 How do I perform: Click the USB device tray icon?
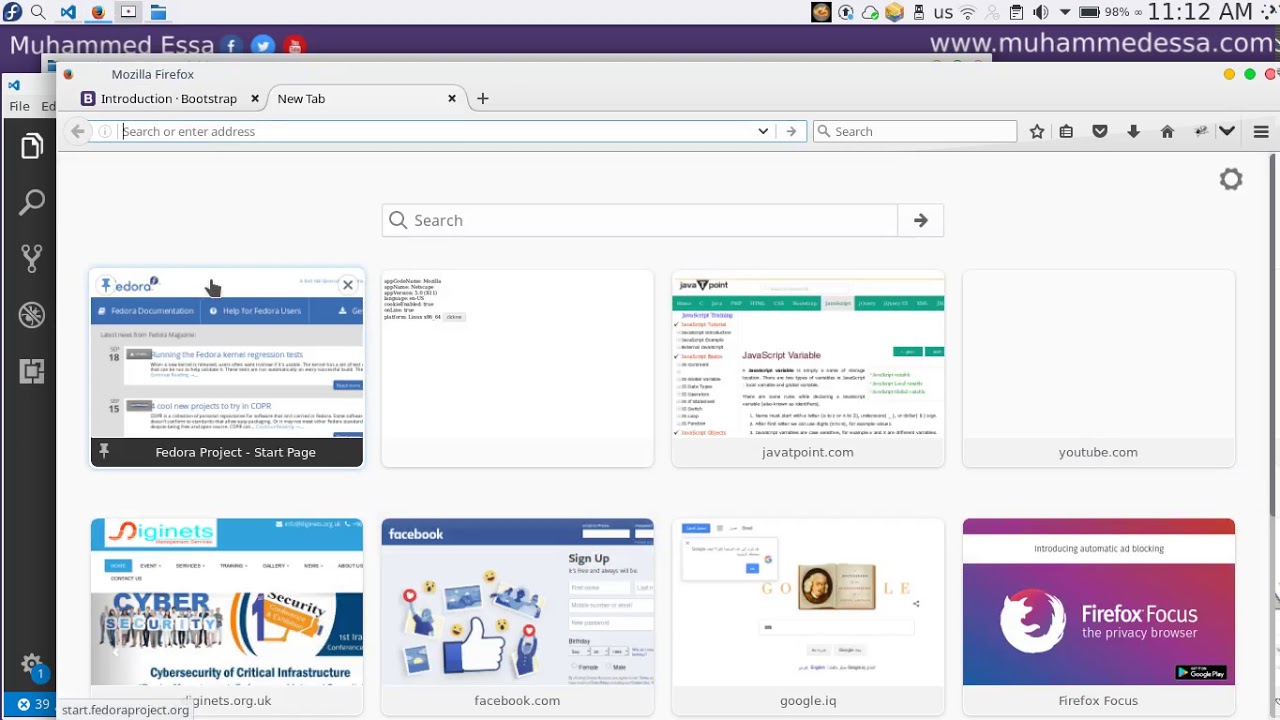pyautogui.click(x=919, y=13)
